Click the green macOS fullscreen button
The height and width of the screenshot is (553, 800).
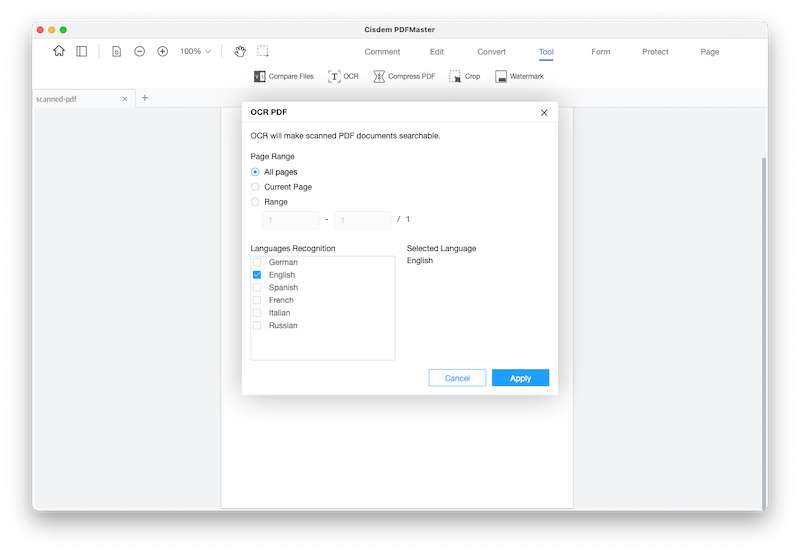tap(63, 30)
